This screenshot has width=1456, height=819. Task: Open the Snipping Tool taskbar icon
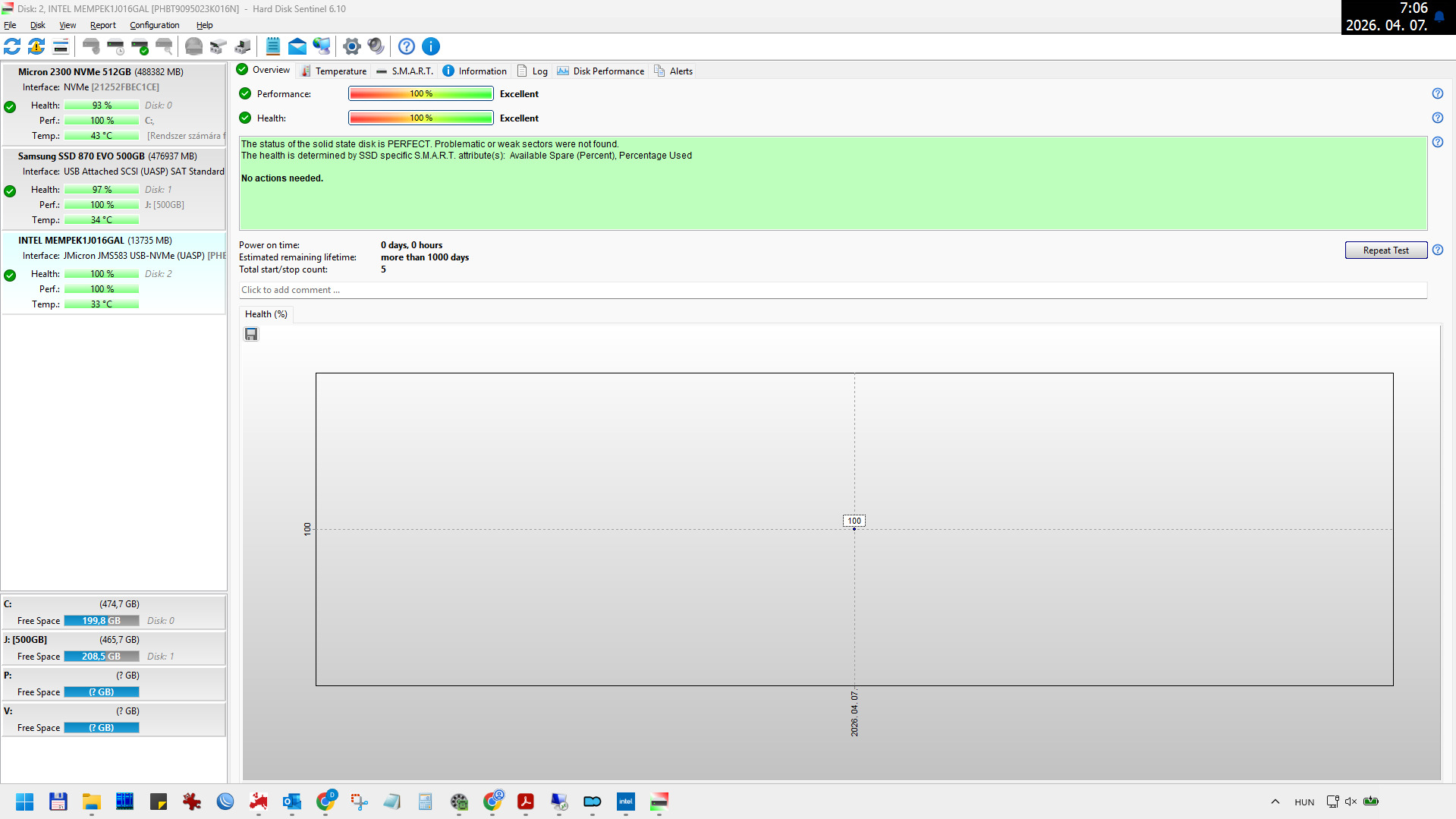click(359, 802)
